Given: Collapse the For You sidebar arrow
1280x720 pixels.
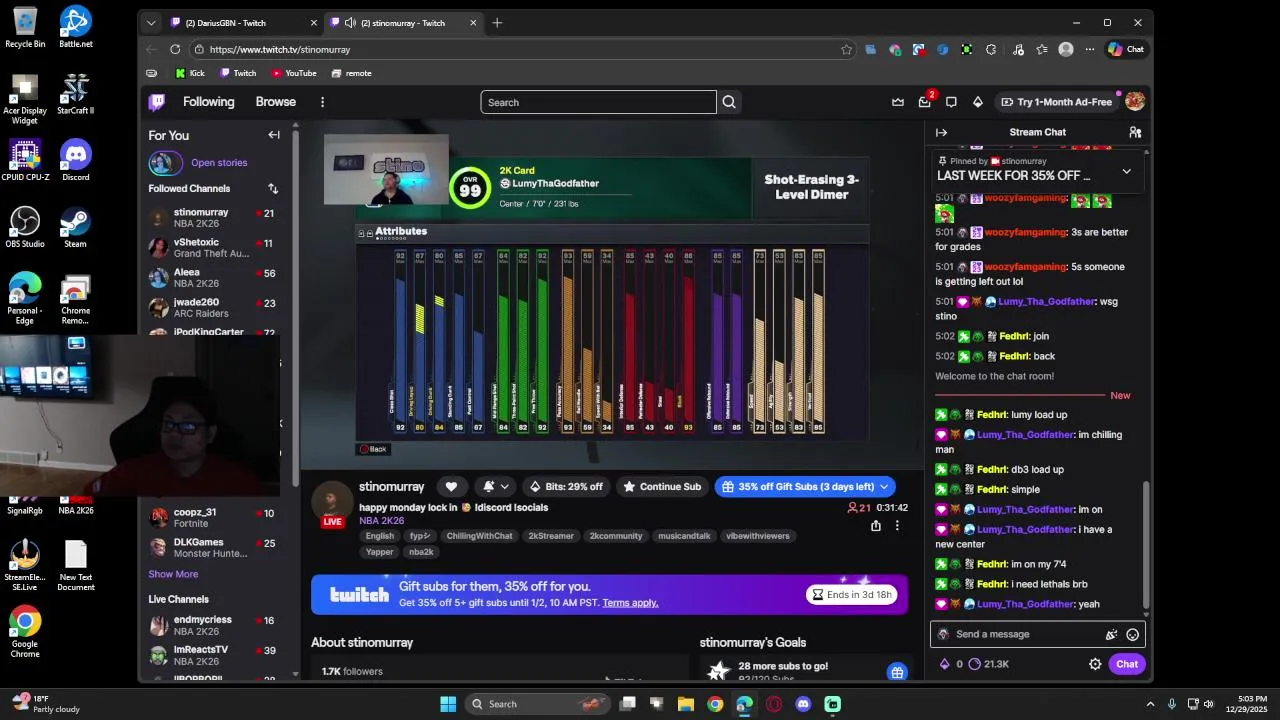Looking at the screenshot, I should (x=274, y=135).
